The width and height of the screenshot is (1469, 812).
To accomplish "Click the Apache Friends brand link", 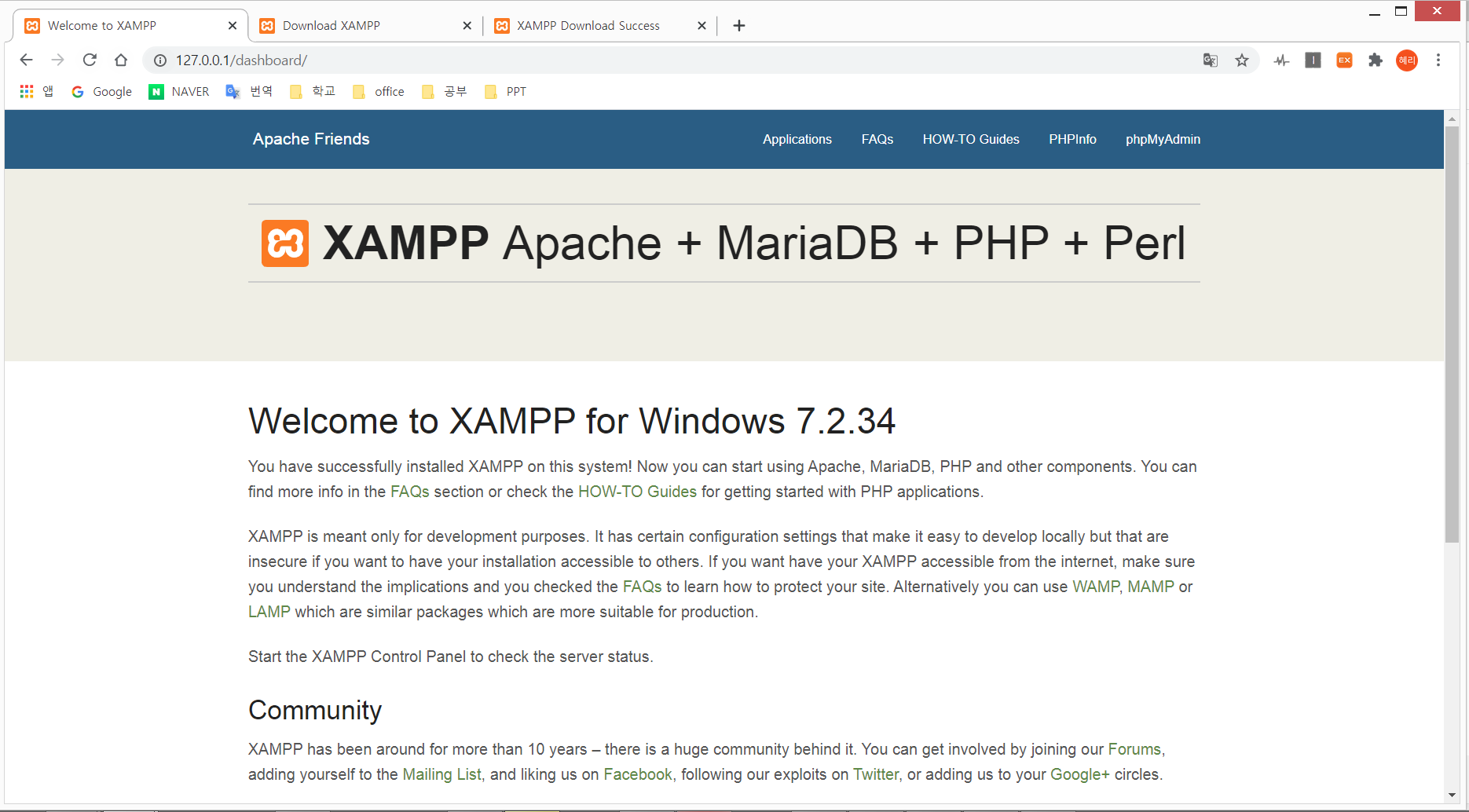I will coord(311,139).
